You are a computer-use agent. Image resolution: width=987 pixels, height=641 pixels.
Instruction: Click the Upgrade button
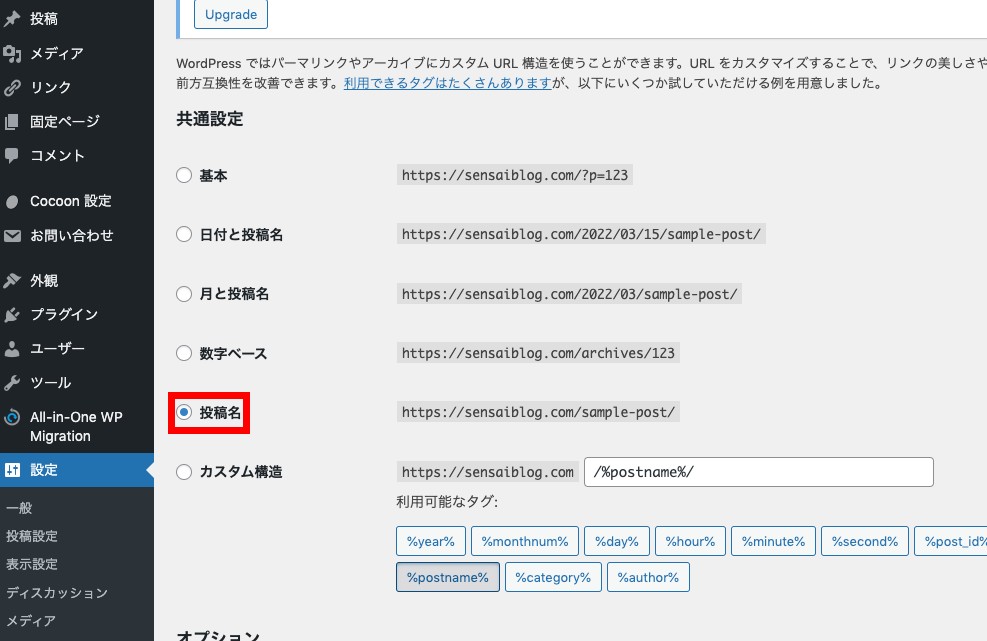231,14
